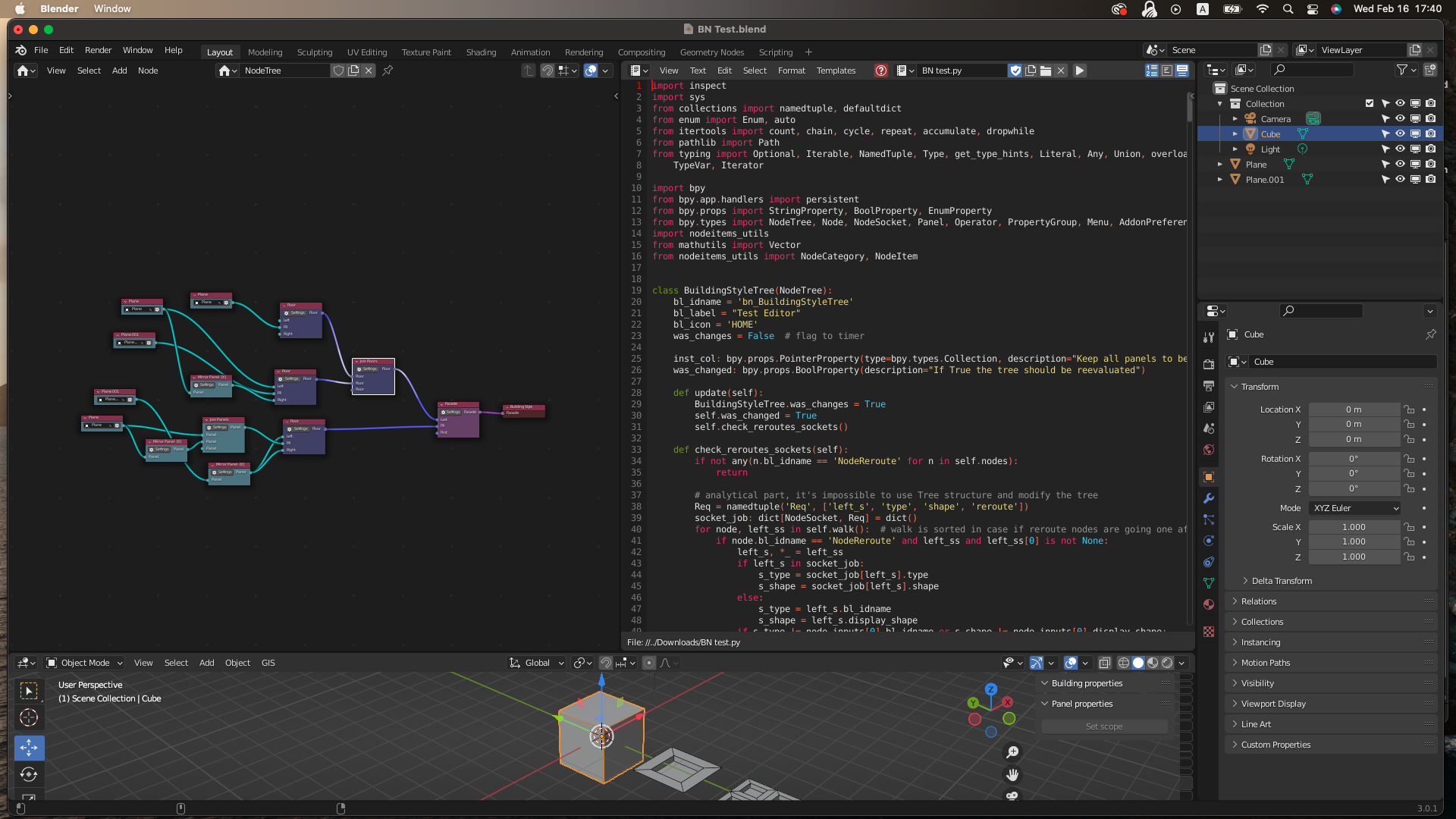The height and width of the screenshot is (819, 1456).
Task: Open the Object Mode dropdown
Action: click(x=84, y=663)
